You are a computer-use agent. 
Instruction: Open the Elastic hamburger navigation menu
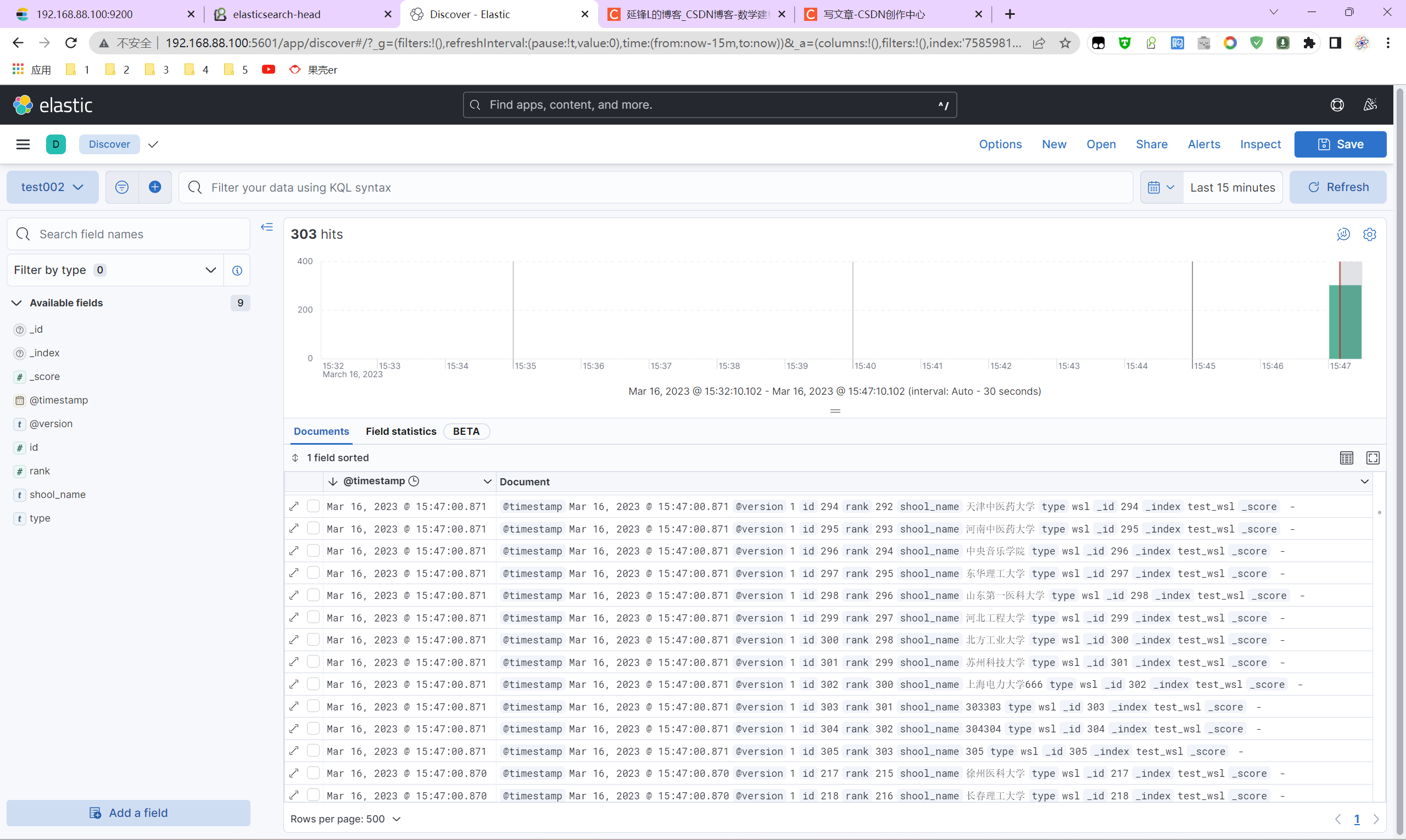pyautogui.click(x=23, y=144)
